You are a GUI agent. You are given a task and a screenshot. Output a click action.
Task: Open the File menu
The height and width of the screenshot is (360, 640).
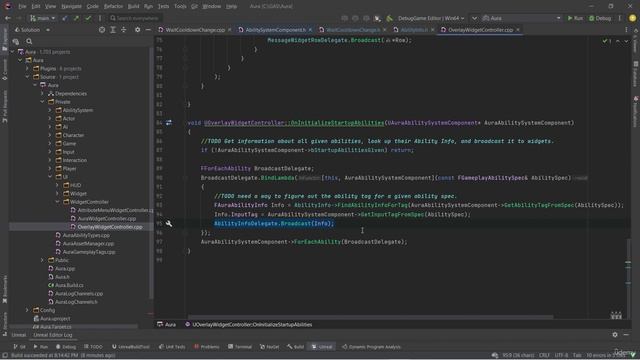point(22,7)
